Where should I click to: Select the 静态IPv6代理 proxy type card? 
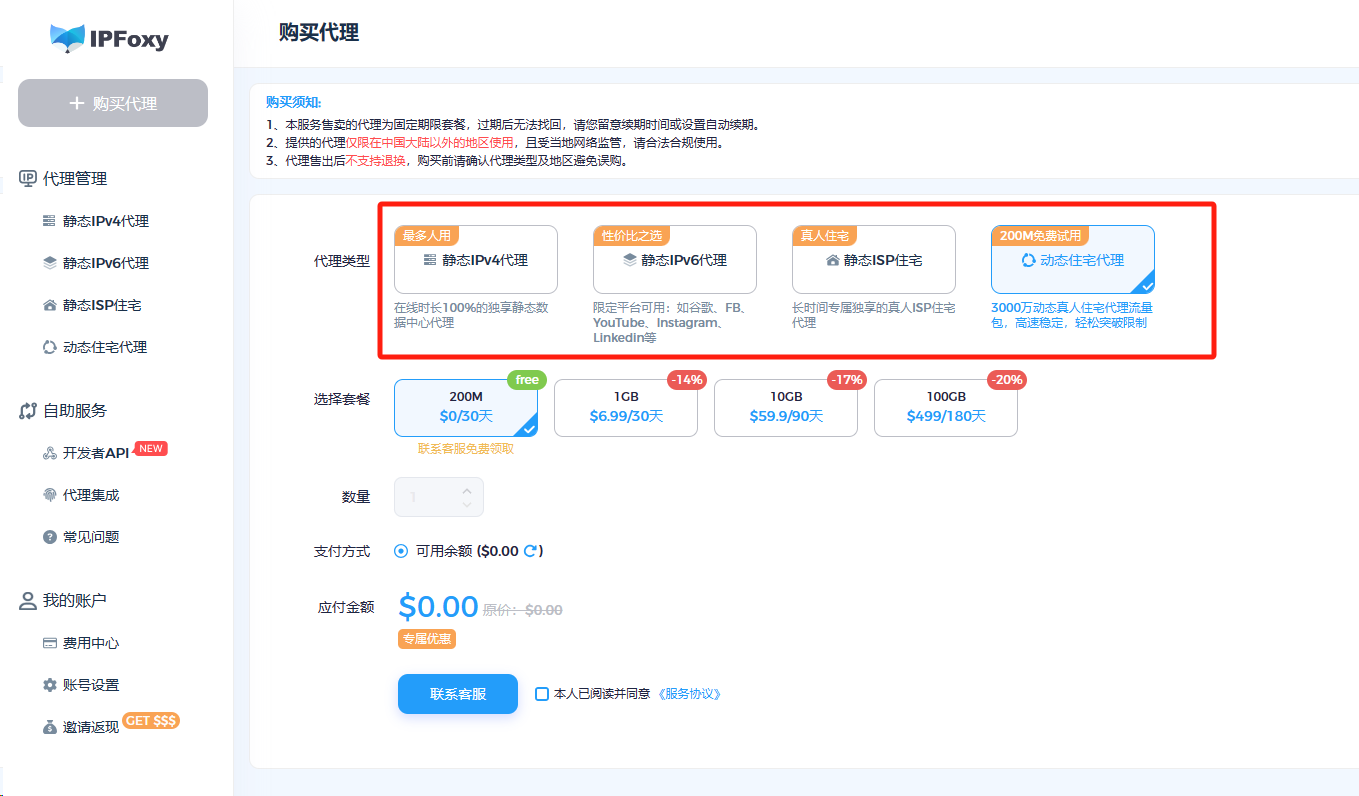pyautogui.click(x=675, y=259)
